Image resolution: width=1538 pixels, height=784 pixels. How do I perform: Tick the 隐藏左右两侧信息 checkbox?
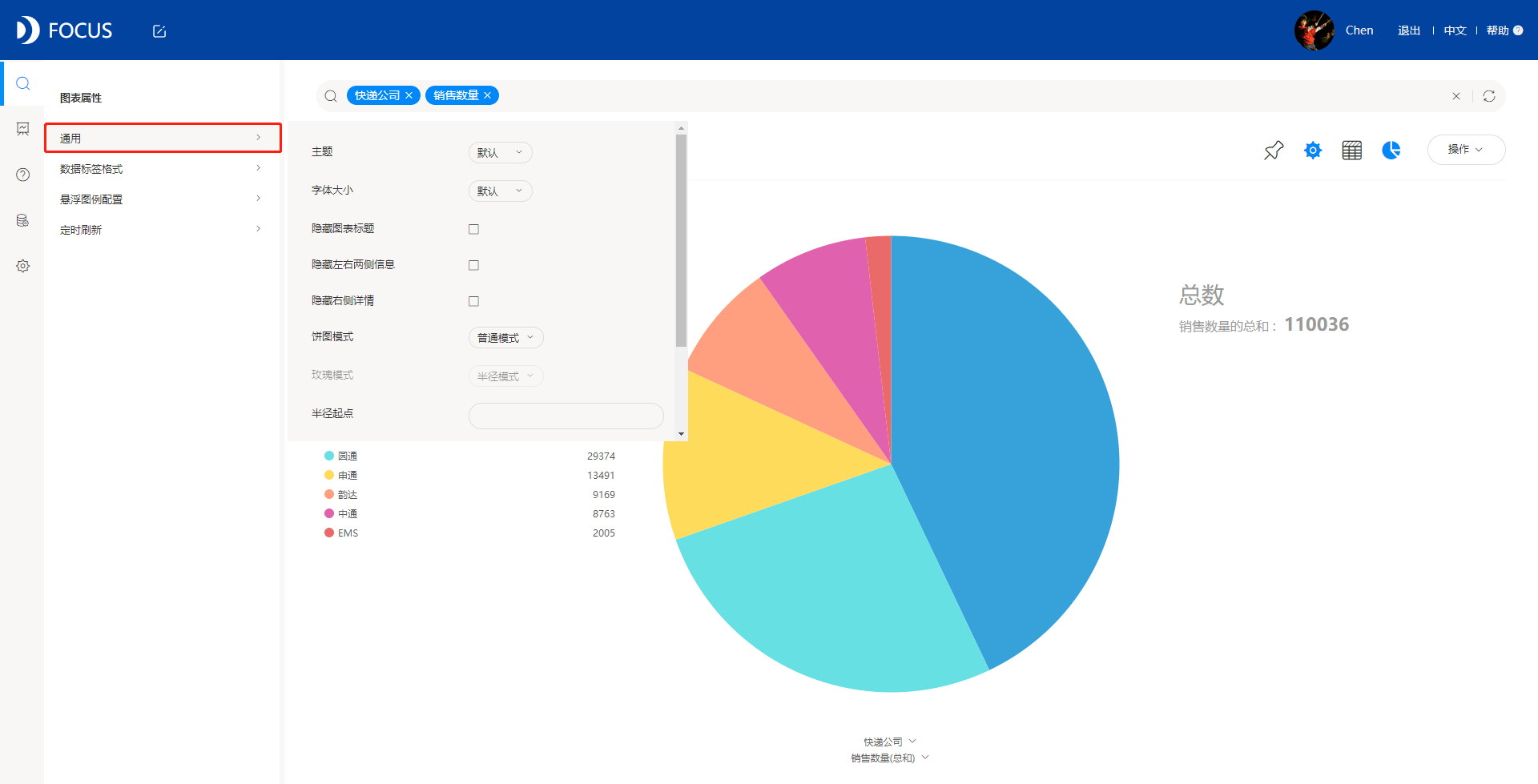tap(473, 265)
